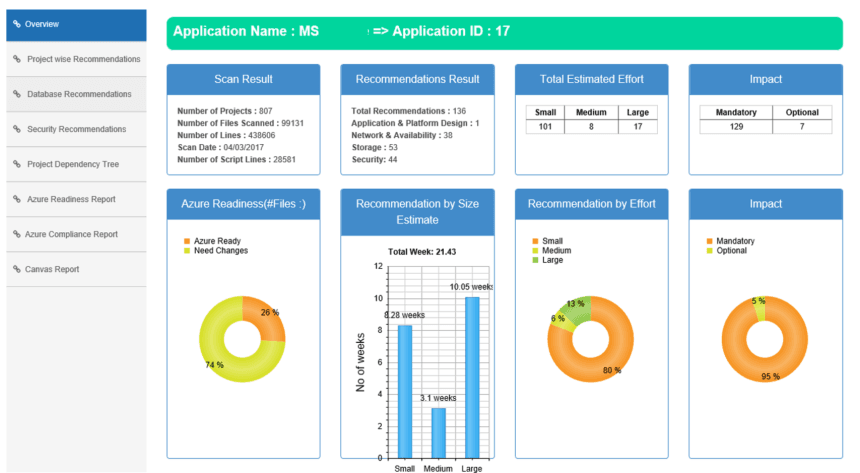Click the Mandatory impact value 129
860x473 pixels.
pyautogui.click(x=736, y=127)
